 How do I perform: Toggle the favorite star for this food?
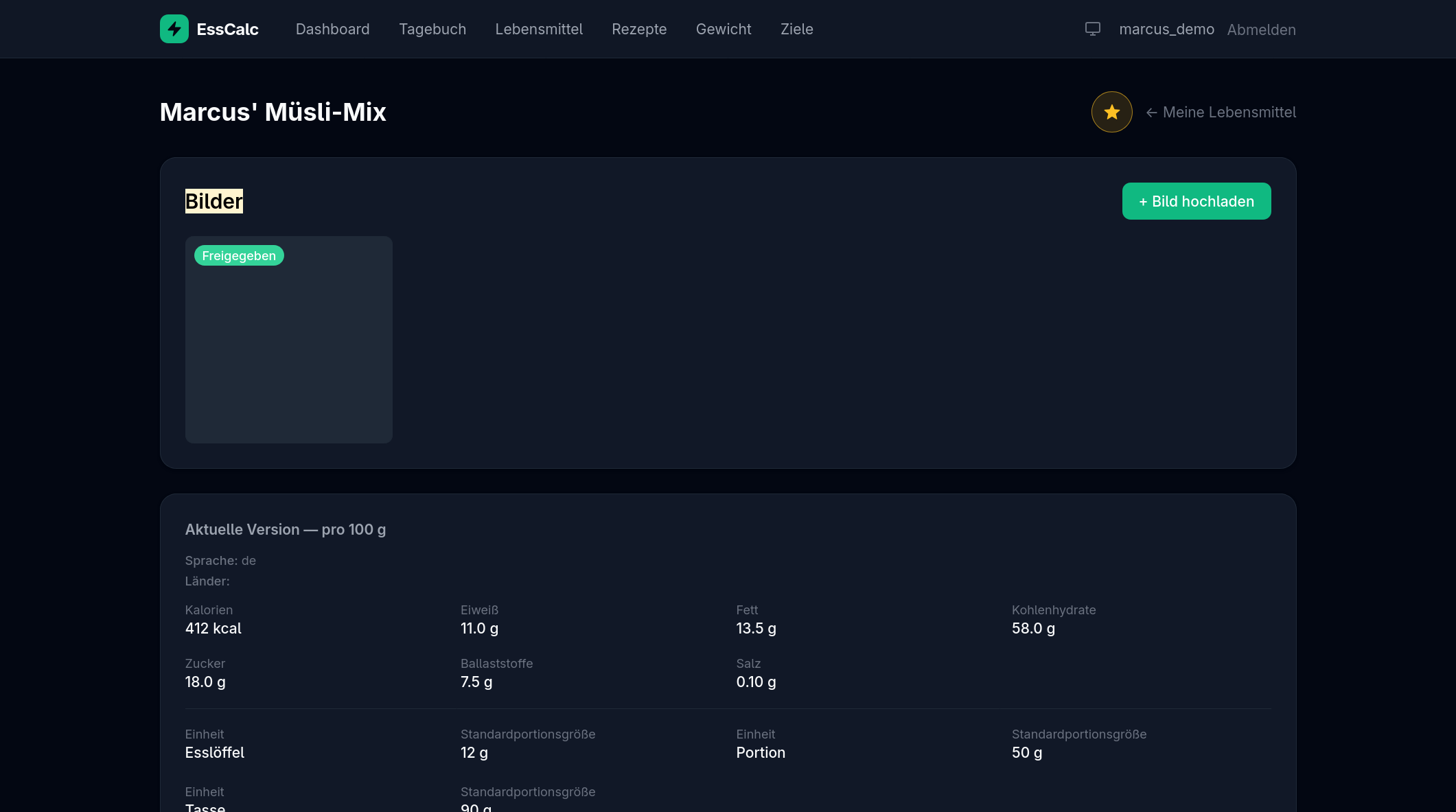1111,112
